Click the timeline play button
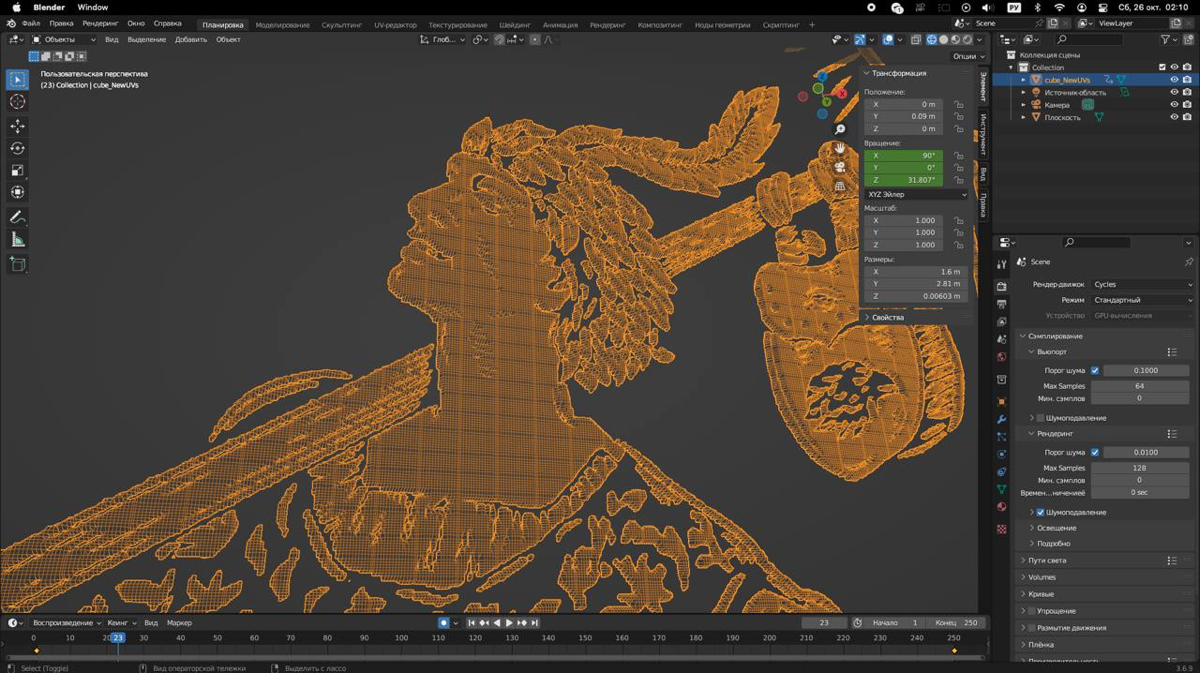Viewport: 1200px width, 673px height. coord(509,622)
